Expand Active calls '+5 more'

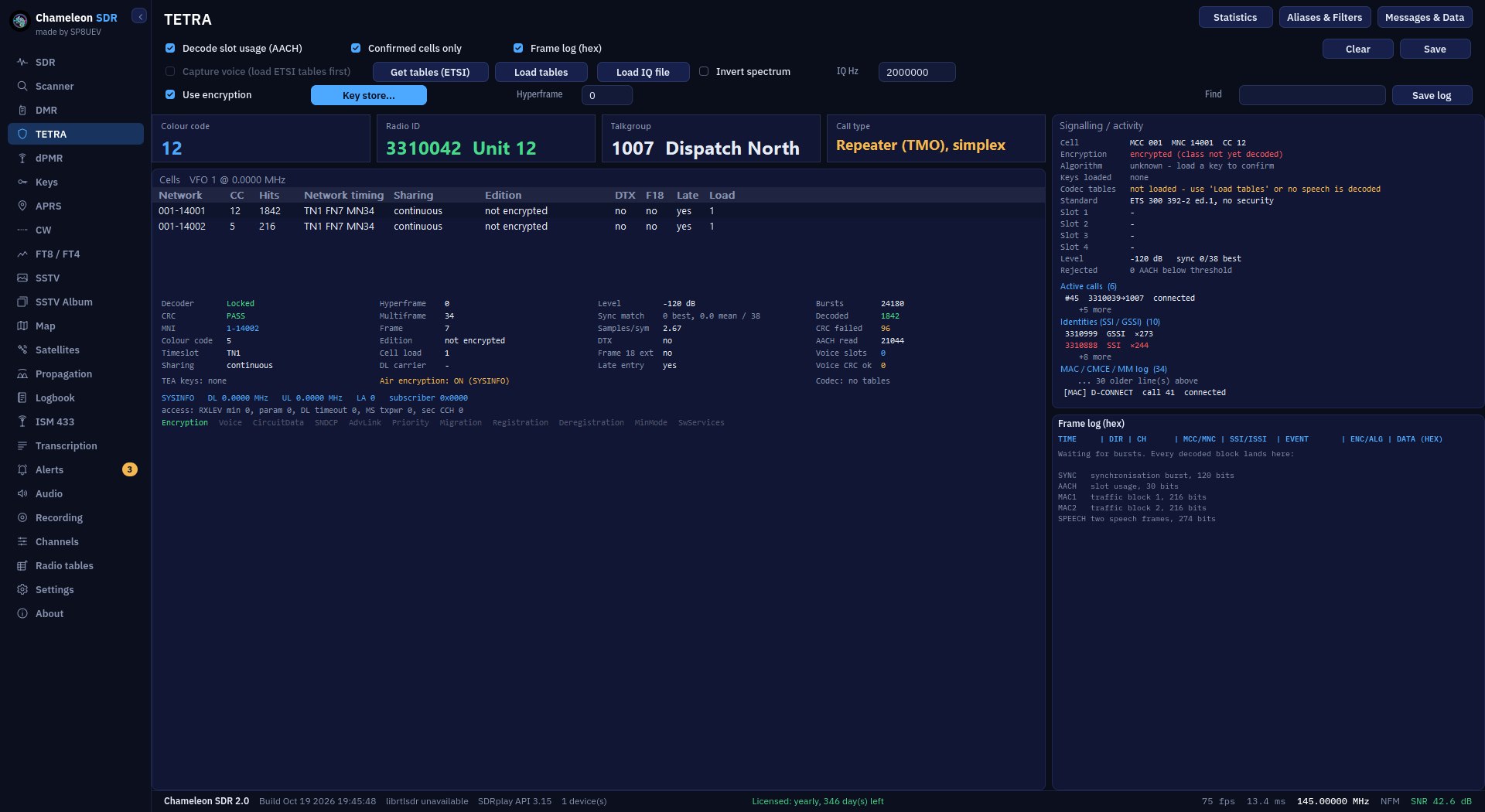click(1095, 309)
